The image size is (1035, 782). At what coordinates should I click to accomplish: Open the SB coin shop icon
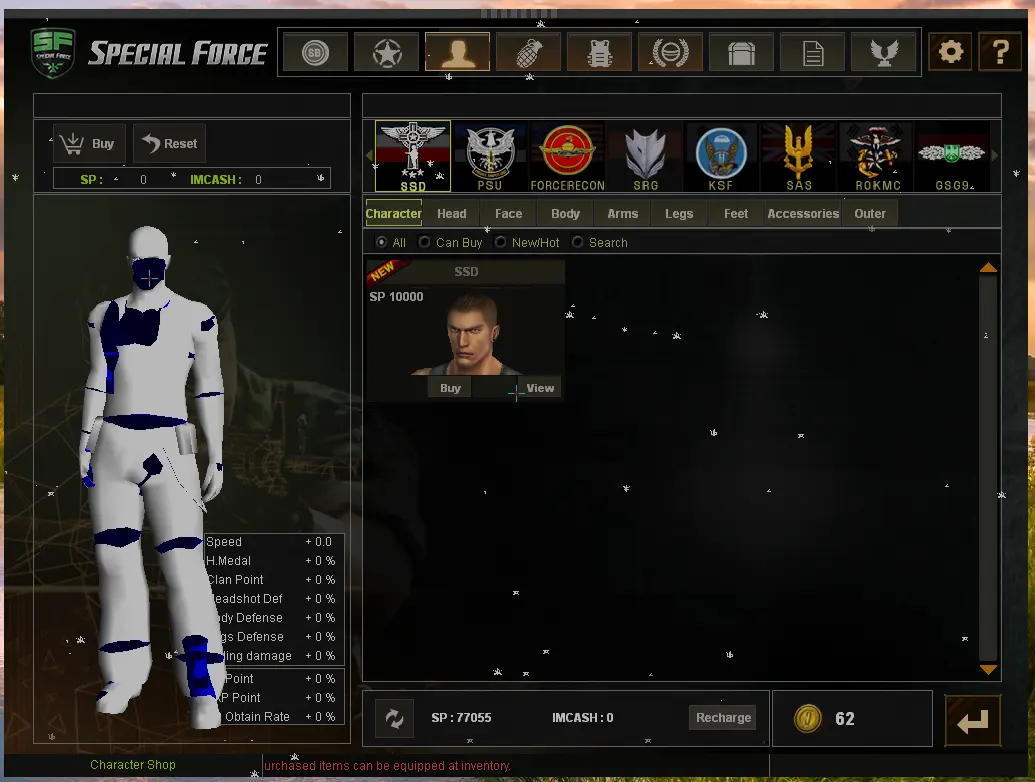click(315, 52)
